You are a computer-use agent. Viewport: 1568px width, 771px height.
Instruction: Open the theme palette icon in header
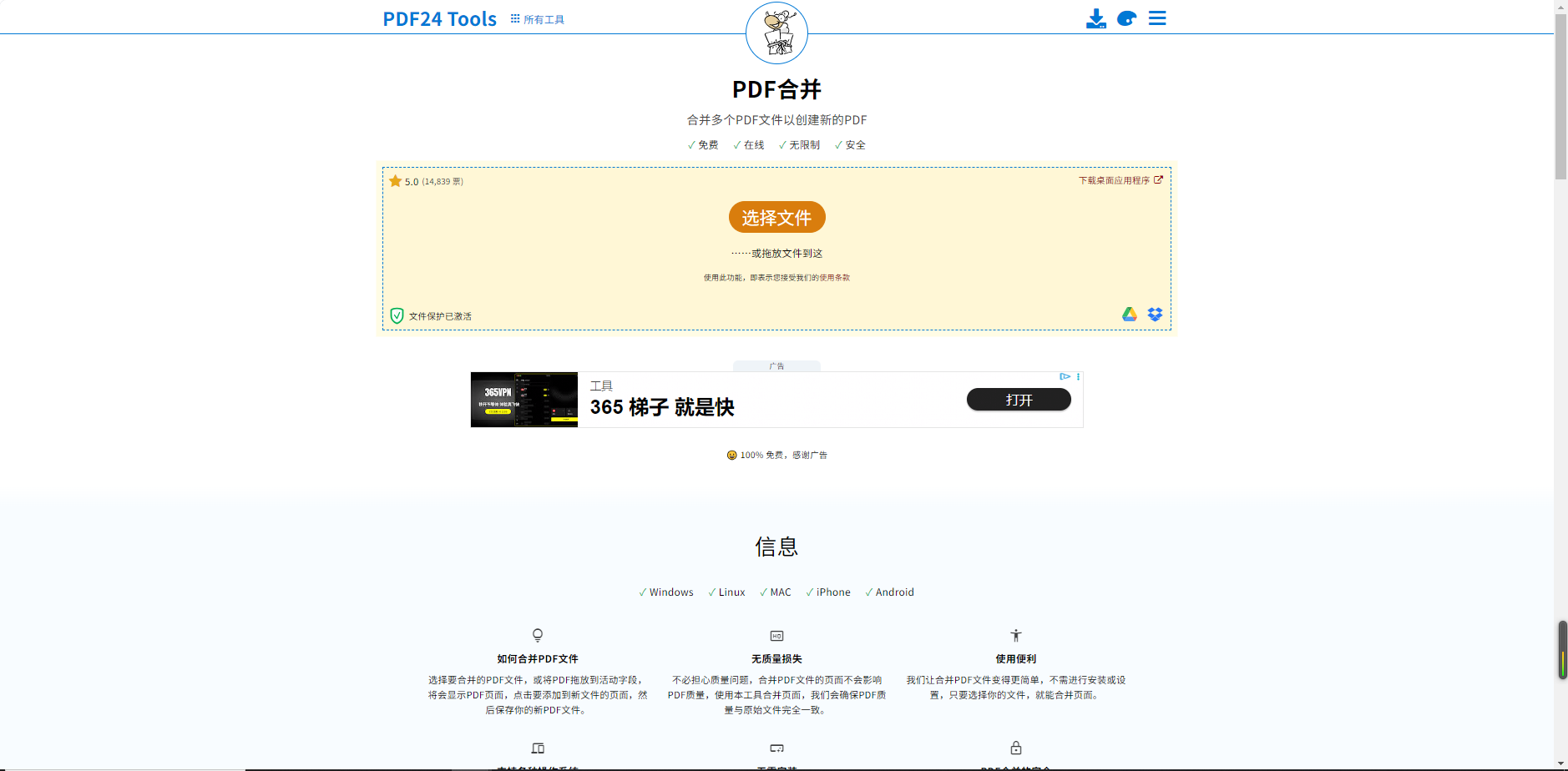pyautogui.click(x=1126, y=18)
